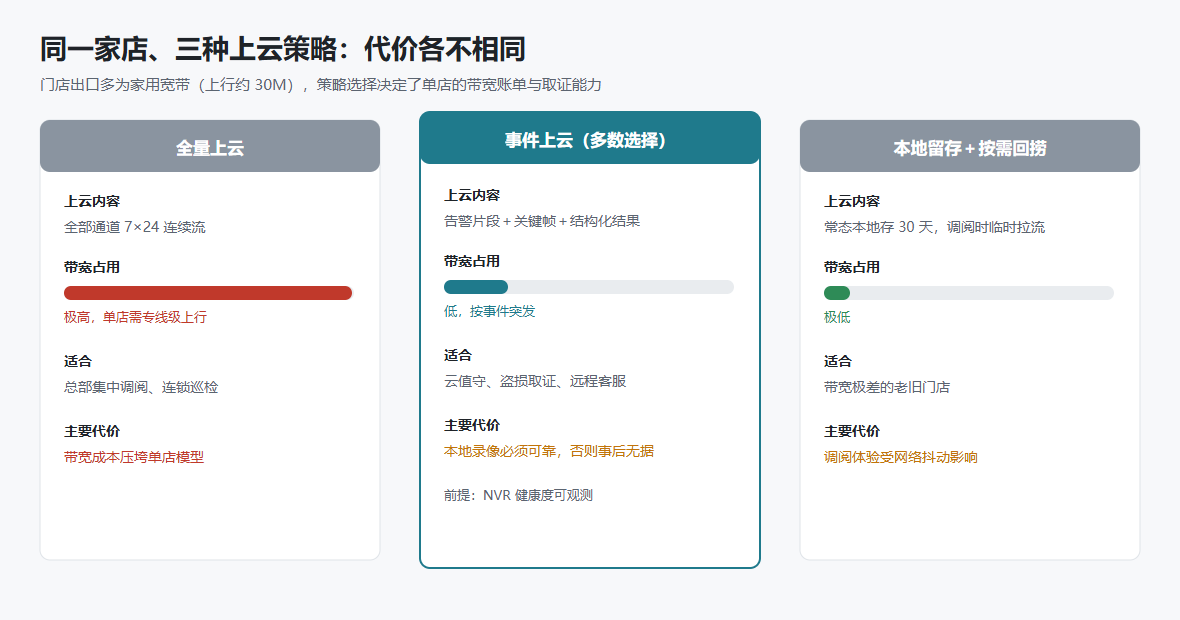Select text 告警片段＋关键帧＋结构化结果
This screenshot has height=620, width=1180.
point(542,221)
